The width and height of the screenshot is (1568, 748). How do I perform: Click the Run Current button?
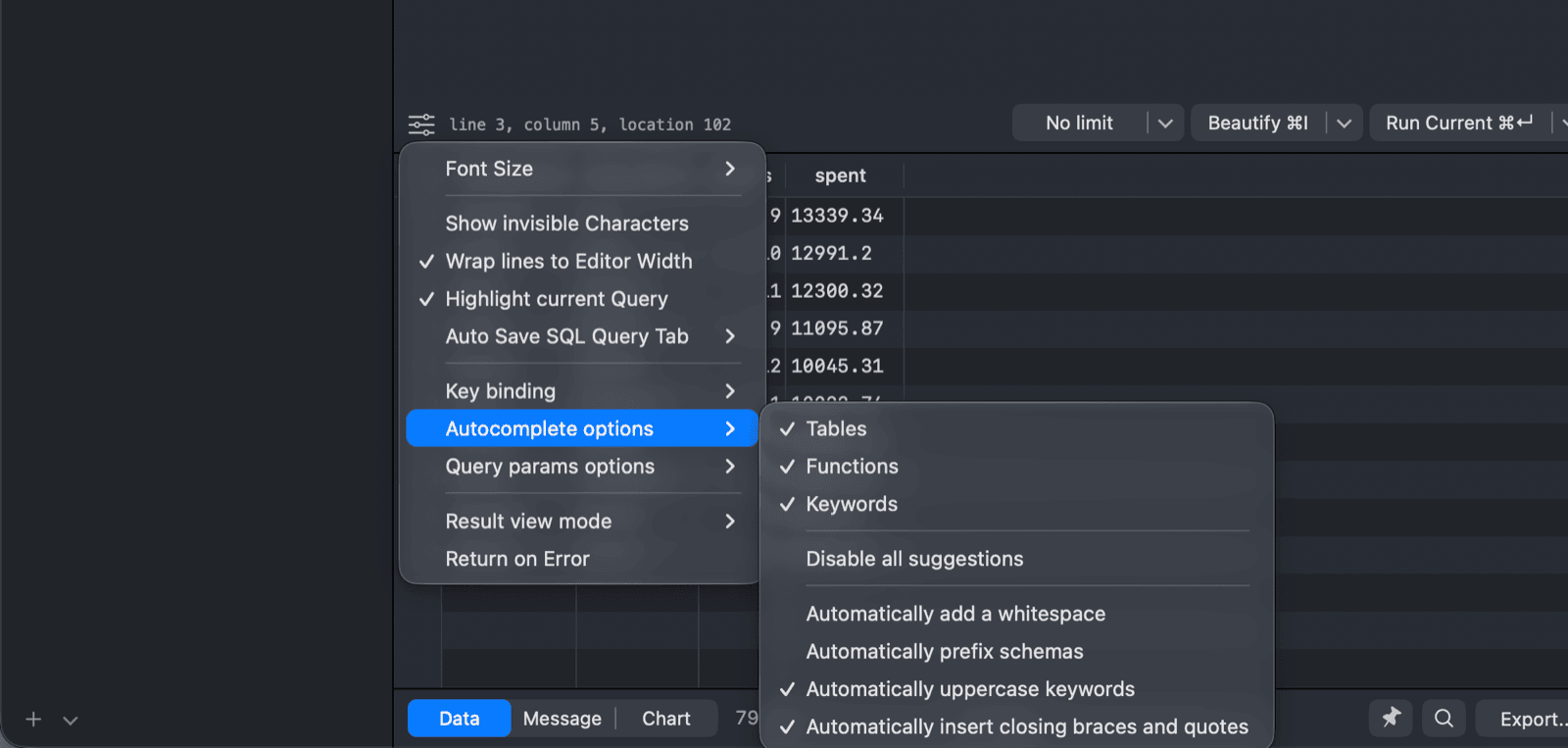pyautogui.click(x=1459, y=124)
